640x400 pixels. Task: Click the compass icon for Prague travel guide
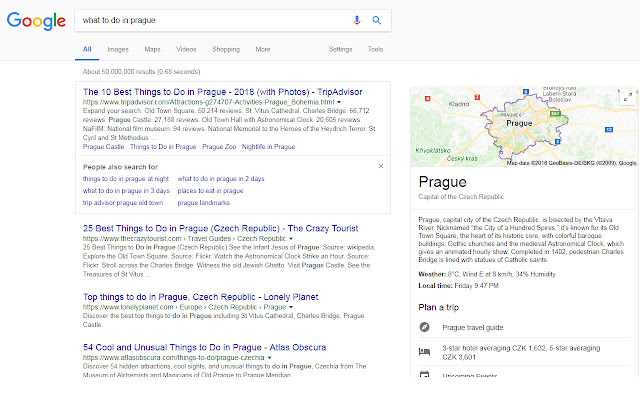(424, 327)
